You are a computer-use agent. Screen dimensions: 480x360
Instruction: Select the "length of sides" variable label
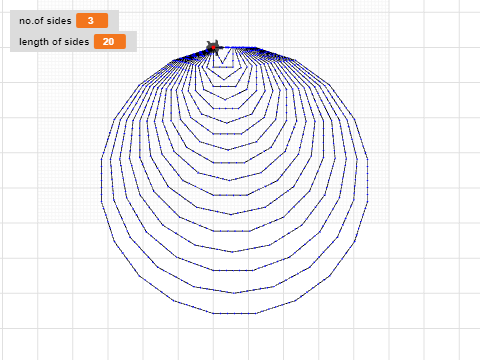click(54, 42)
